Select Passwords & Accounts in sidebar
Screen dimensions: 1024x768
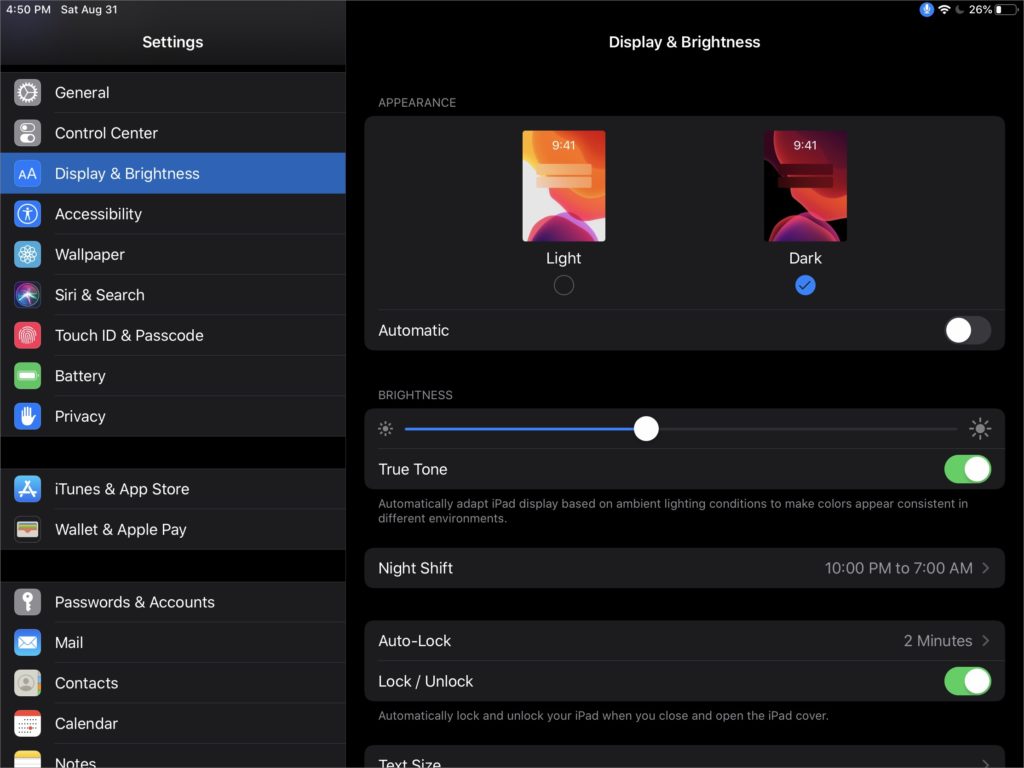tap(135, 602)
